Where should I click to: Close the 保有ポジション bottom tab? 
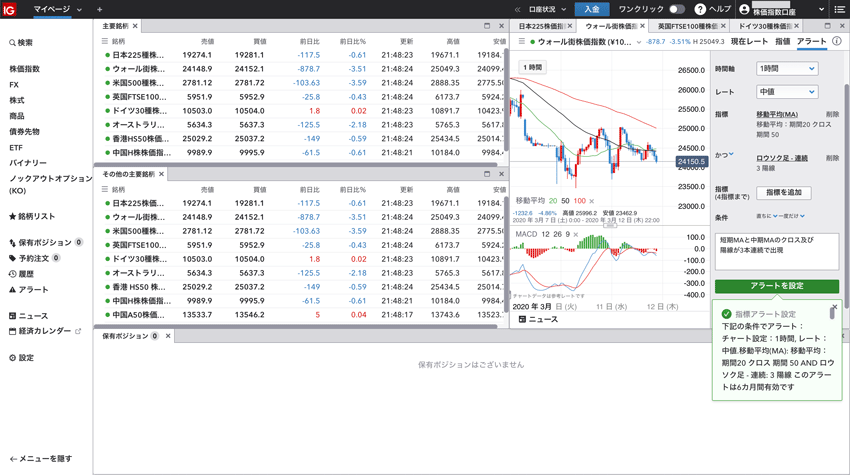coord(168,336)
